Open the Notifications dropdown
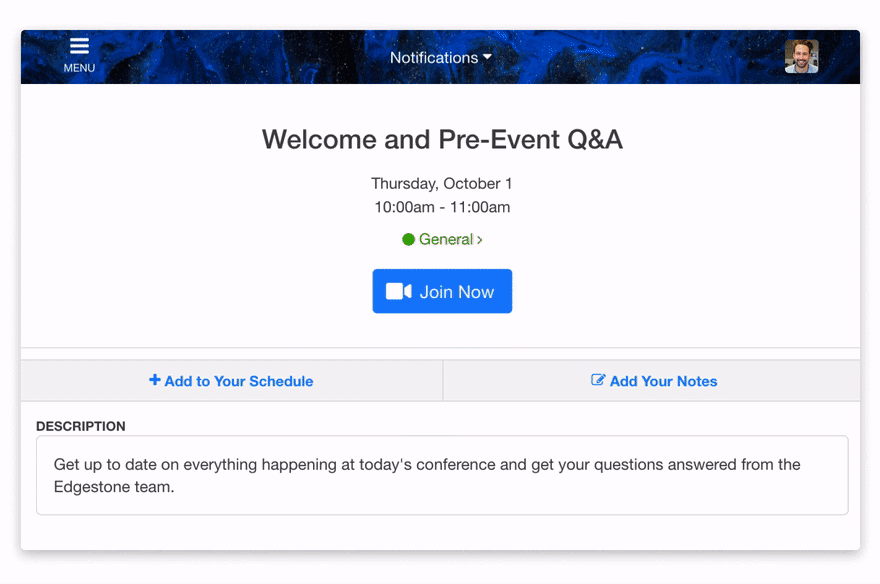This screenshot has height=584, width=880. click(441, 57)
